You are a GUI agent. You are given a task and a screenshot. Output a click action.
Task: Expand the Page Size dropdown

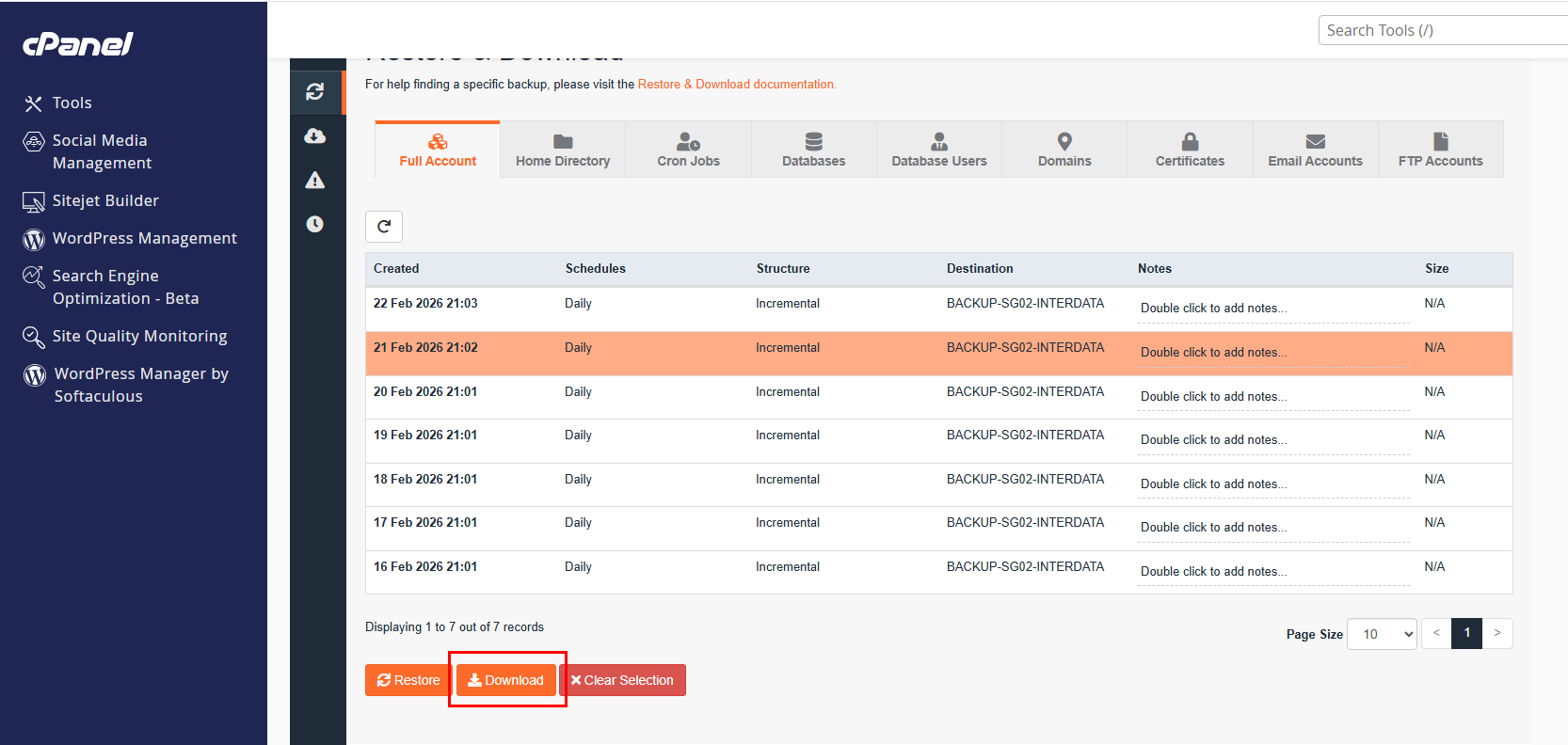[1382, 634]
